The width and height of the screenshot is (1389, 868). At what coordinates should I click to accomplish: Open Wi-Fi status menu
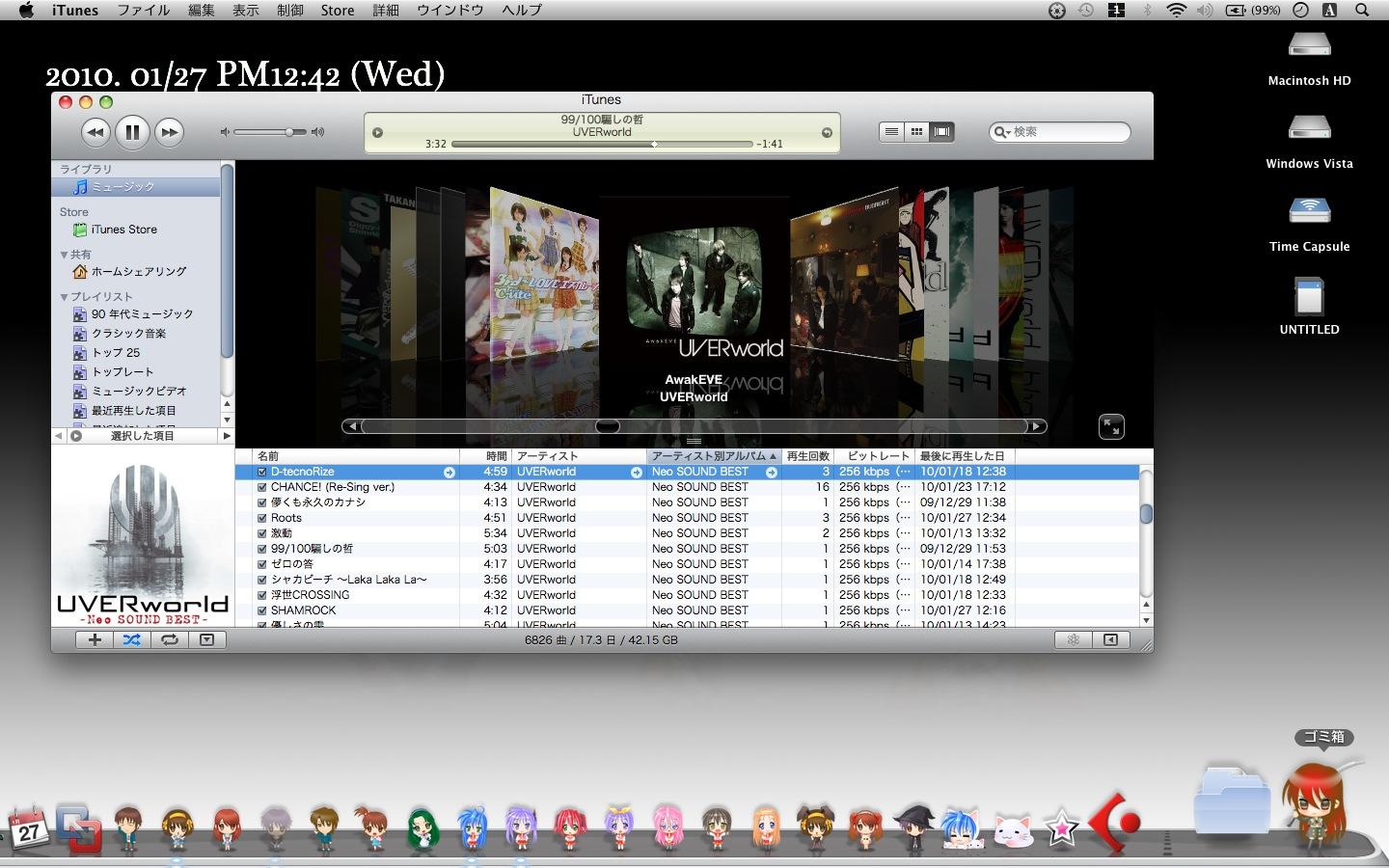[1176, 11]
